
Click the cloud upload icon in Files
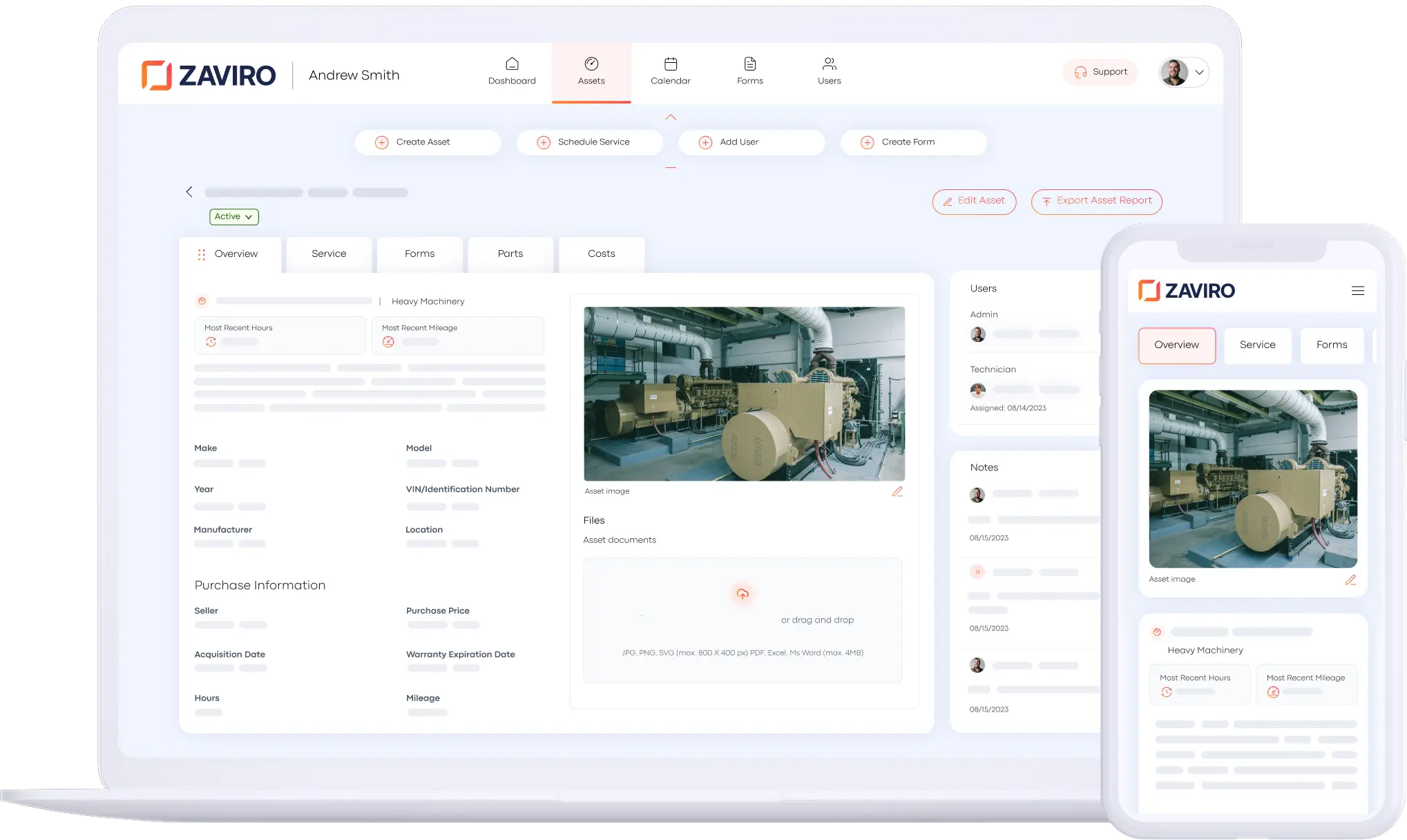[x=742, y=594]
